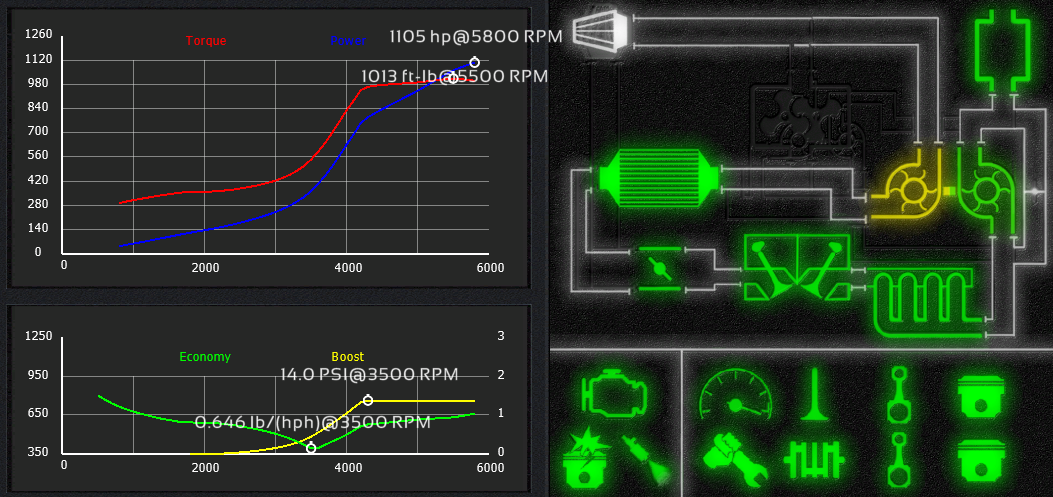Click the 650 economy axis value

point(38,413)
